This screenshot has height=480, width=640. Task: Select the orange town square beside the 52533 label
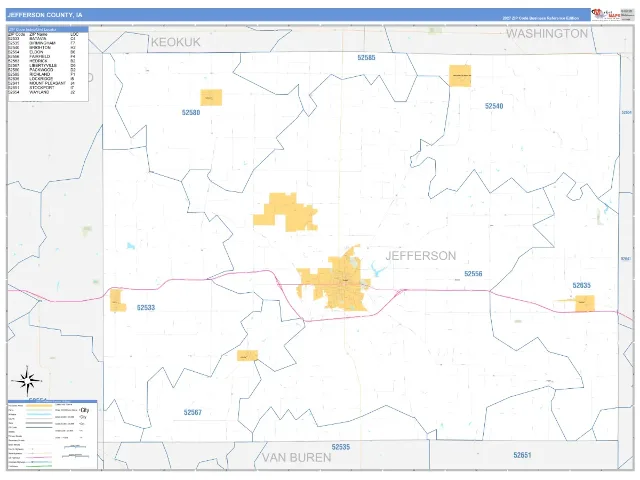point(117,301)
